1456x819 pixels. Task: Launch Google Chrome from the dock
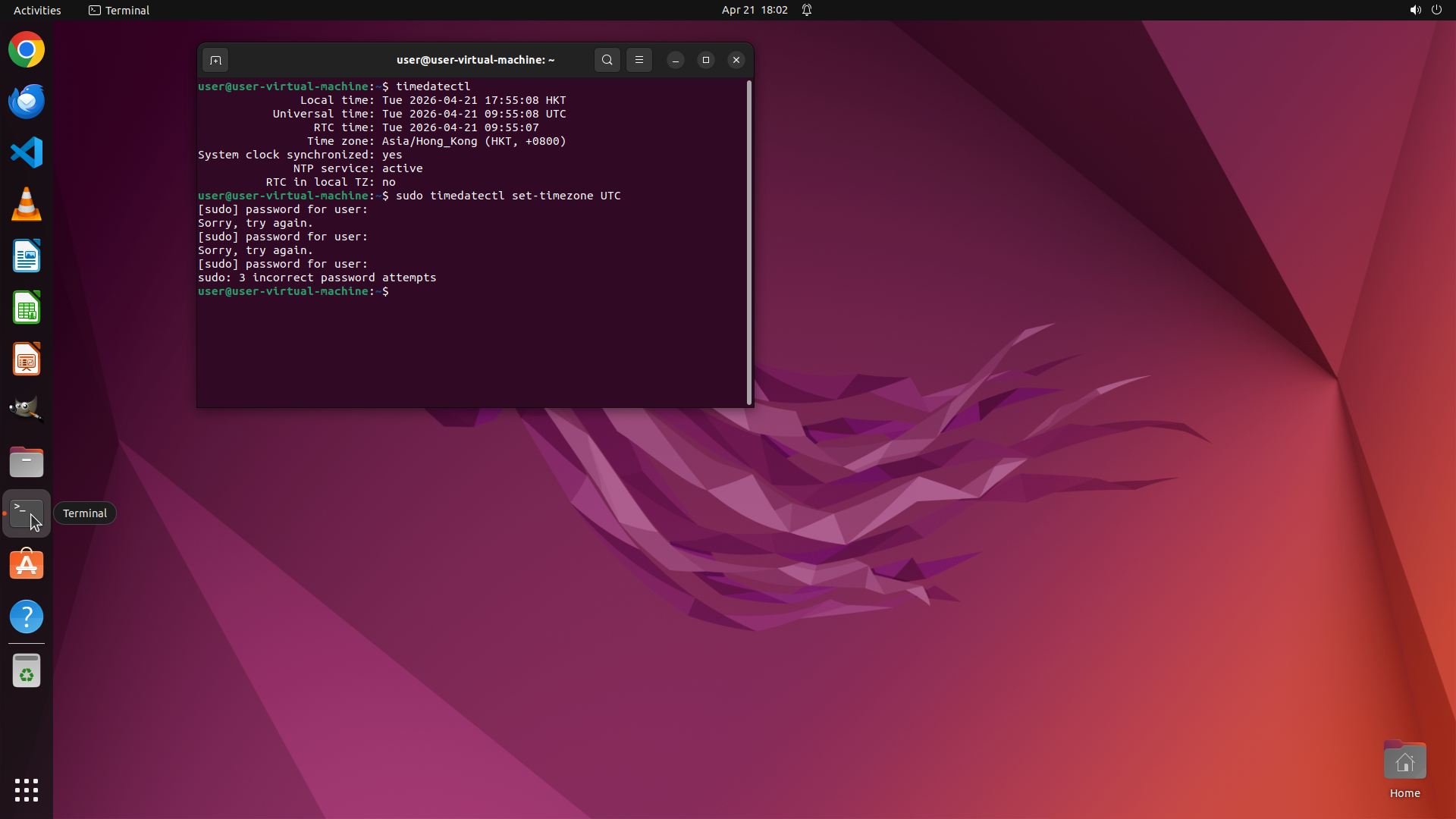point(27,50)
